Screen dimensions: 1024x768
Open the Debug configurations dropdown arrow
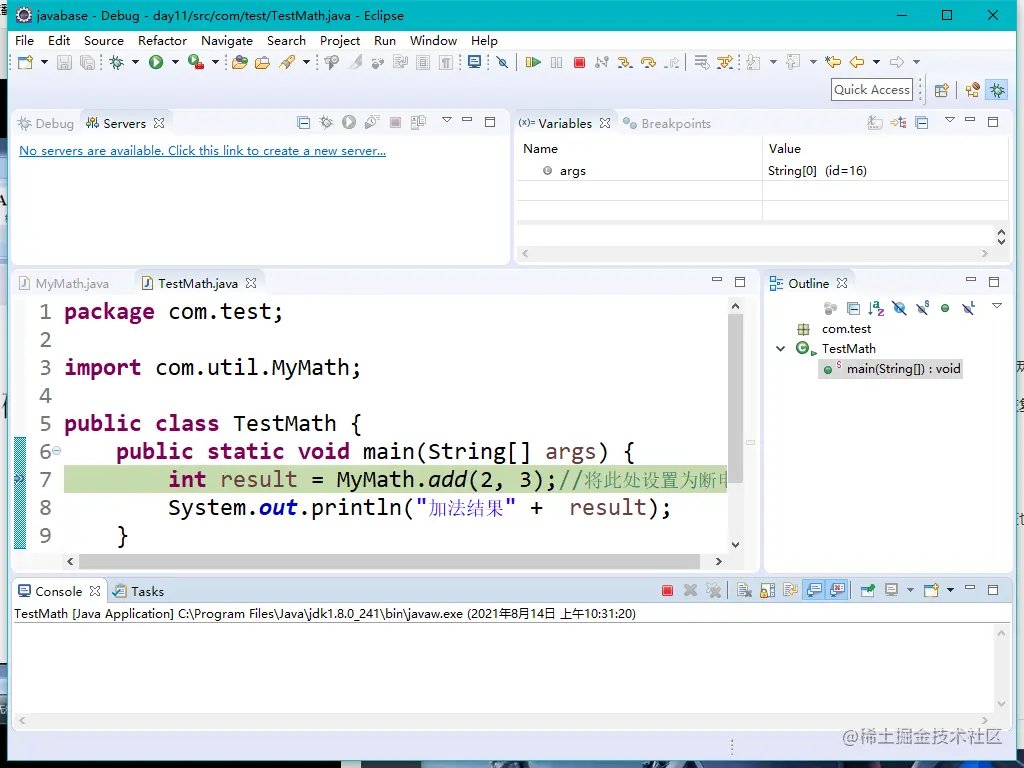[135, 62]
